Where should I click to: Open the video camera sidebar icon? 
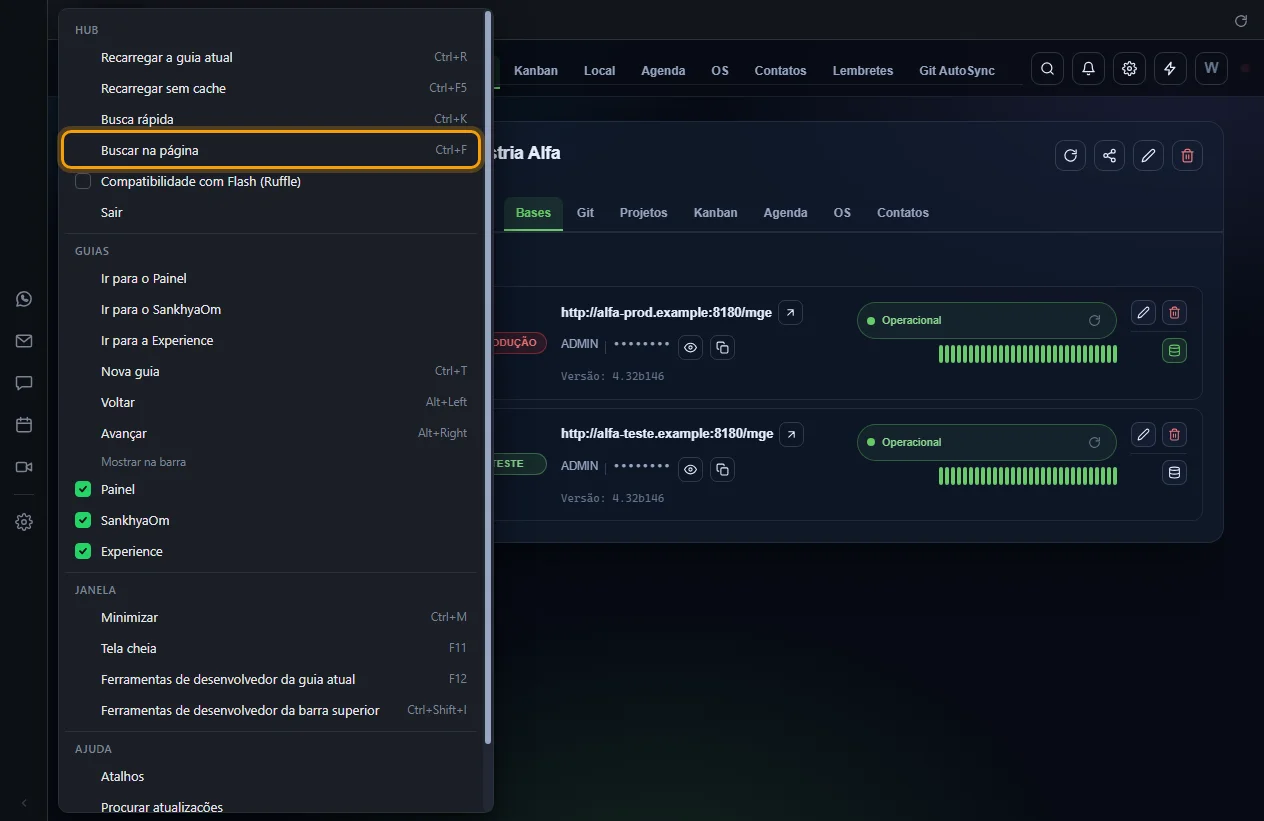click(24, 467)
